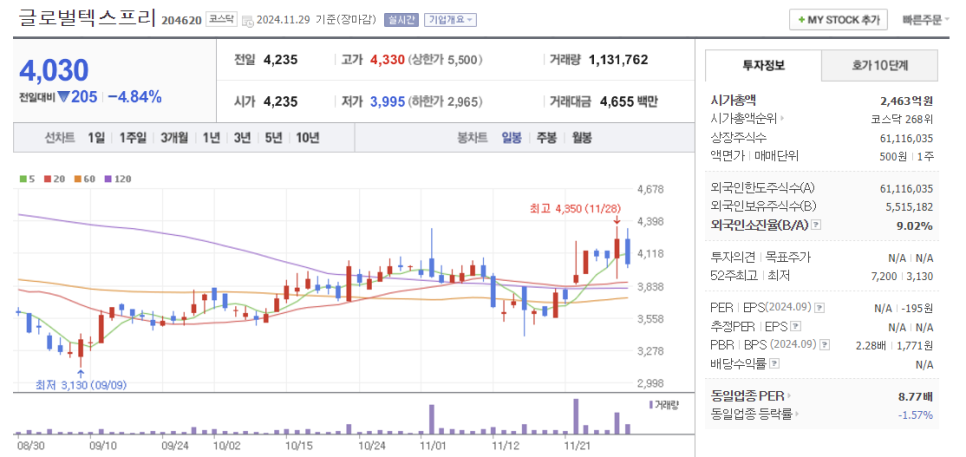
Task: Click the blue down-triangle next to 205
Action: (62, 97)
